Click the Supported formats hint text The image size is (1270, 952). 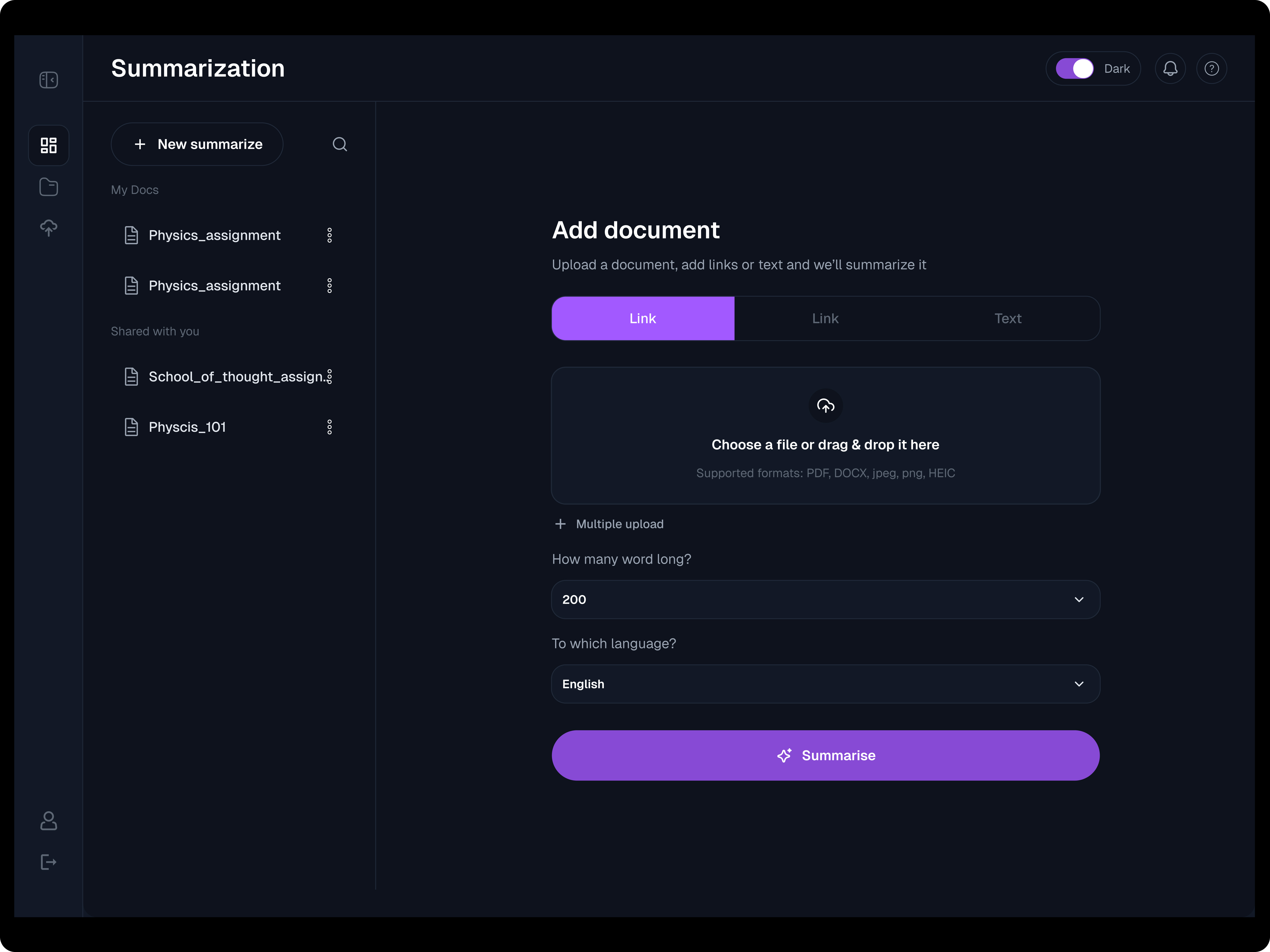tap(825, 473)
